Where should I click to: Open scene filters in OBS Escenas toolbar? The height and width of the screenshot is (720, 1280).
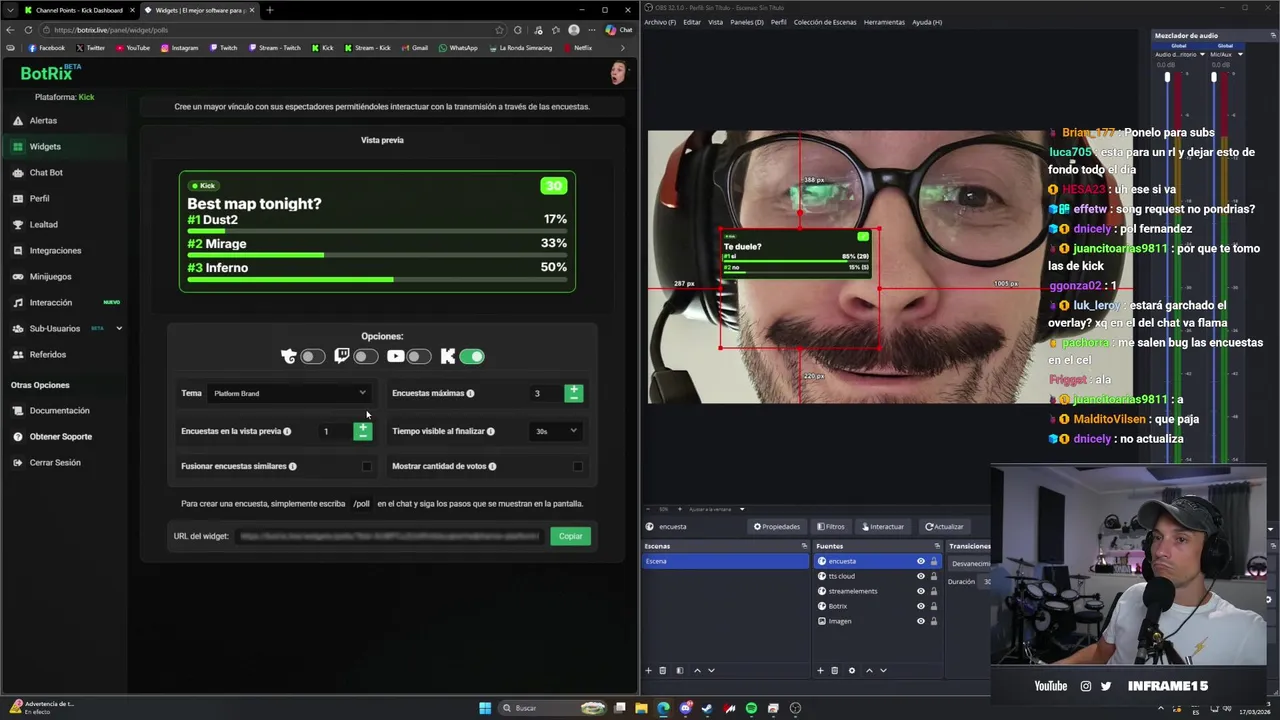[680, 670]
